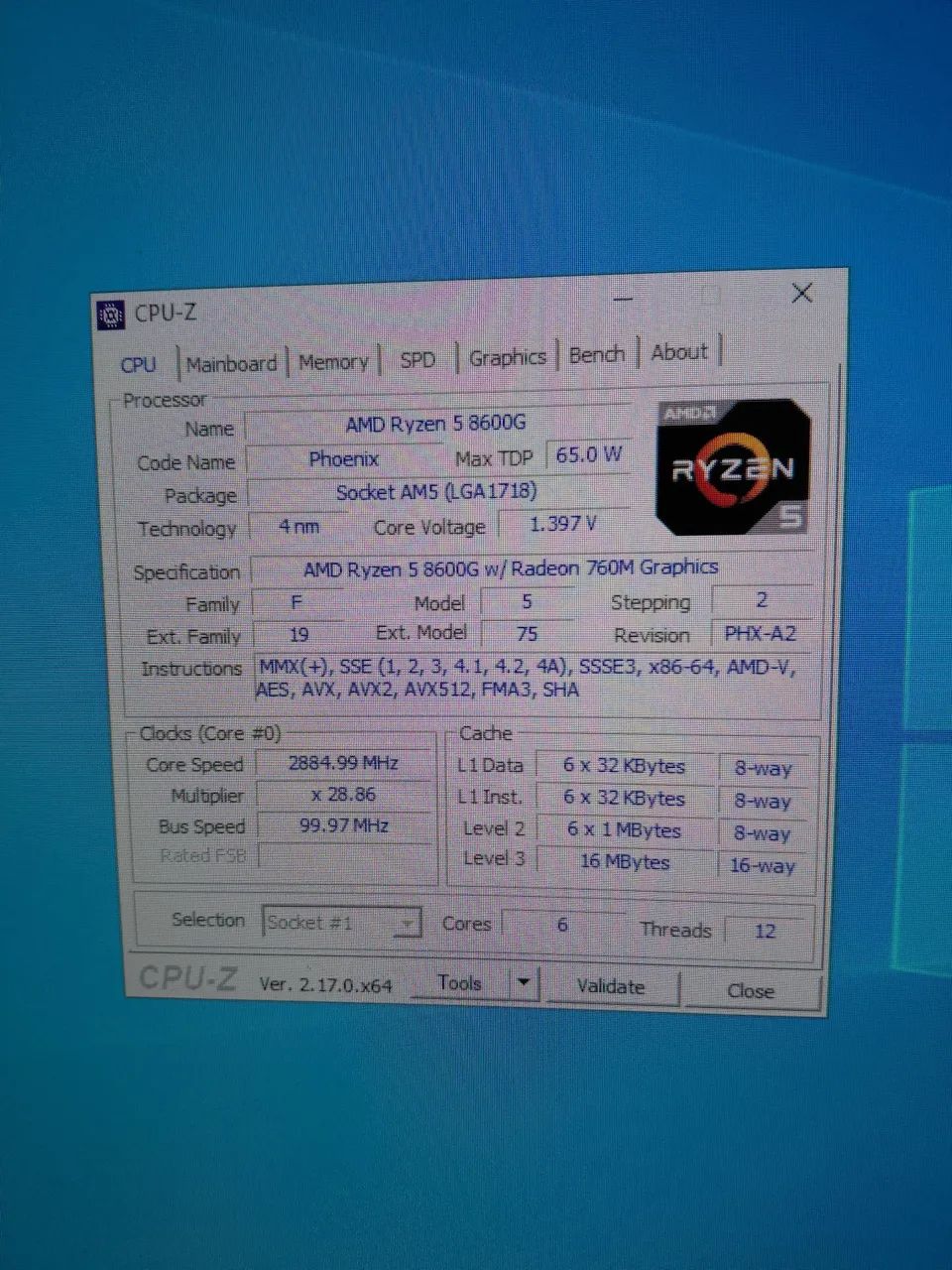The width and height of the screenshot is (952, 1270).
Task: Click the Ext. Model value 75
Action: pyautogui.click(x=527, y=633)
